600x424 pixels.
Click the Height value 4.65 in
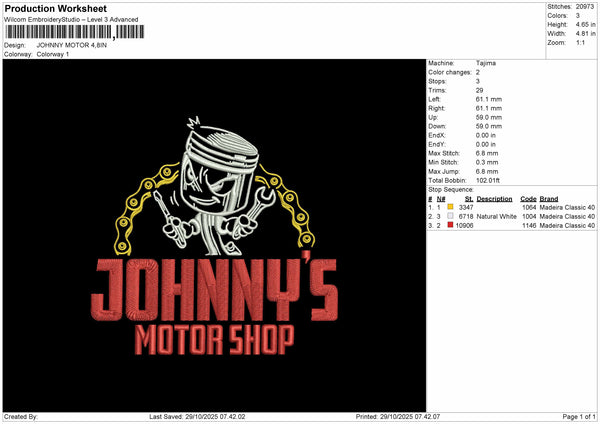pos(585,24)
